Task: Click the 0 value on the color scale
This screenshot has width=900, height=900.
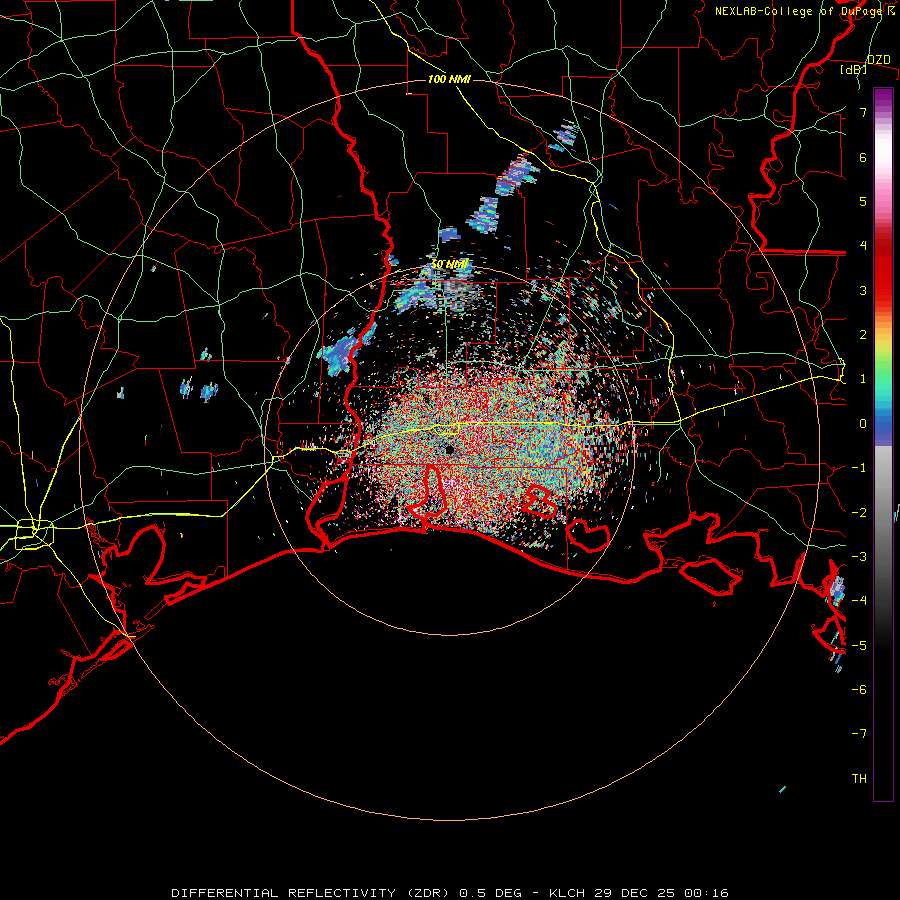Action: (863, 424)
